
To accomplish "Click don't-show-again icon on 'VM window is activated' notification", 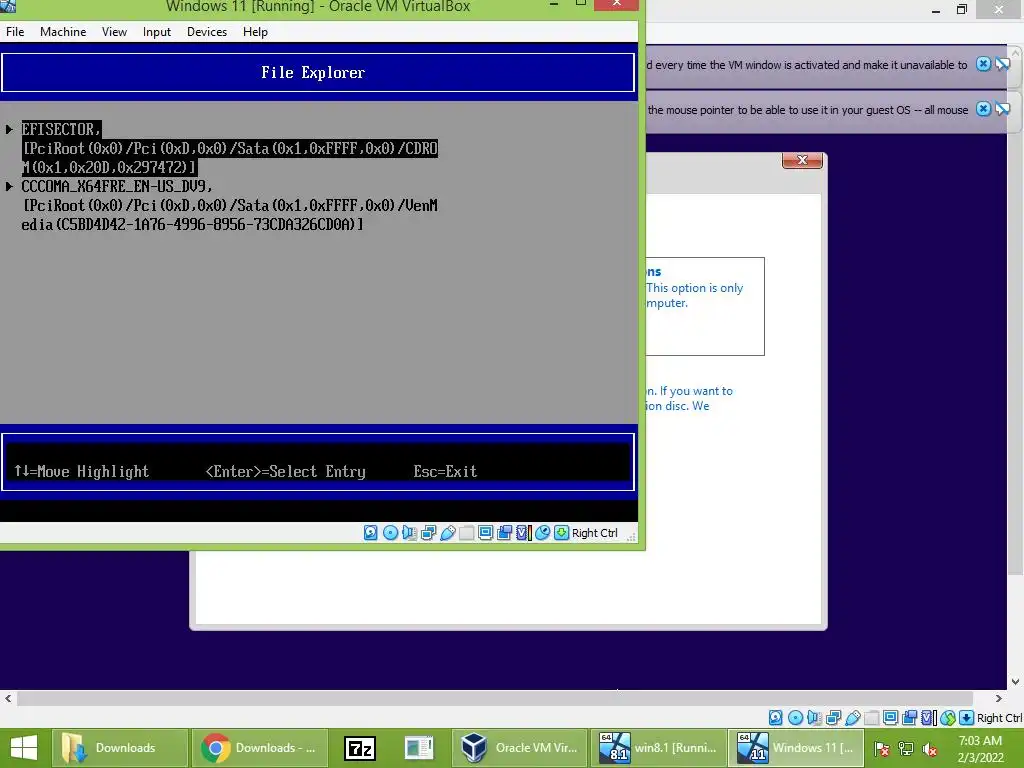I will coord(1002,64).
